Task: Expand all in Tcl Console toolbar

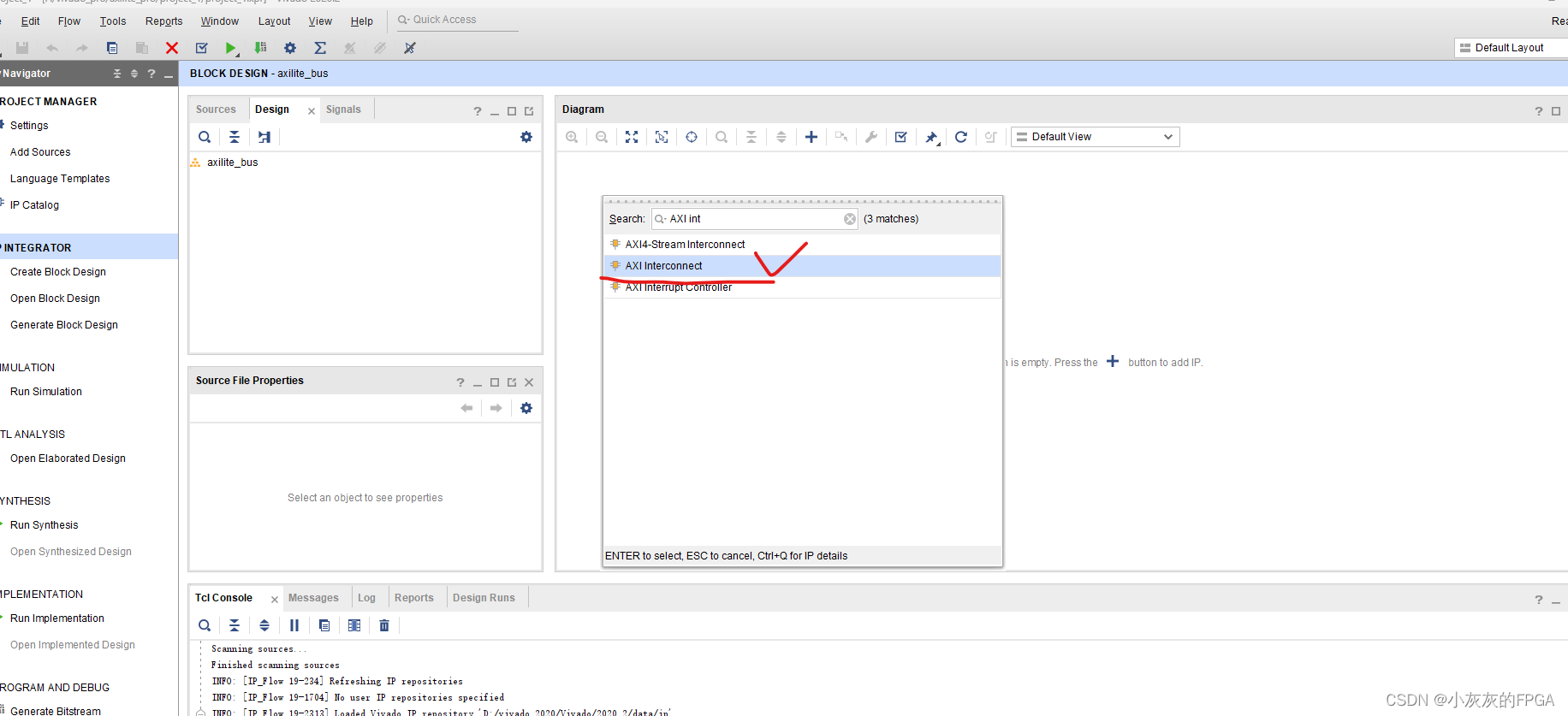Action: pos(264,625)
